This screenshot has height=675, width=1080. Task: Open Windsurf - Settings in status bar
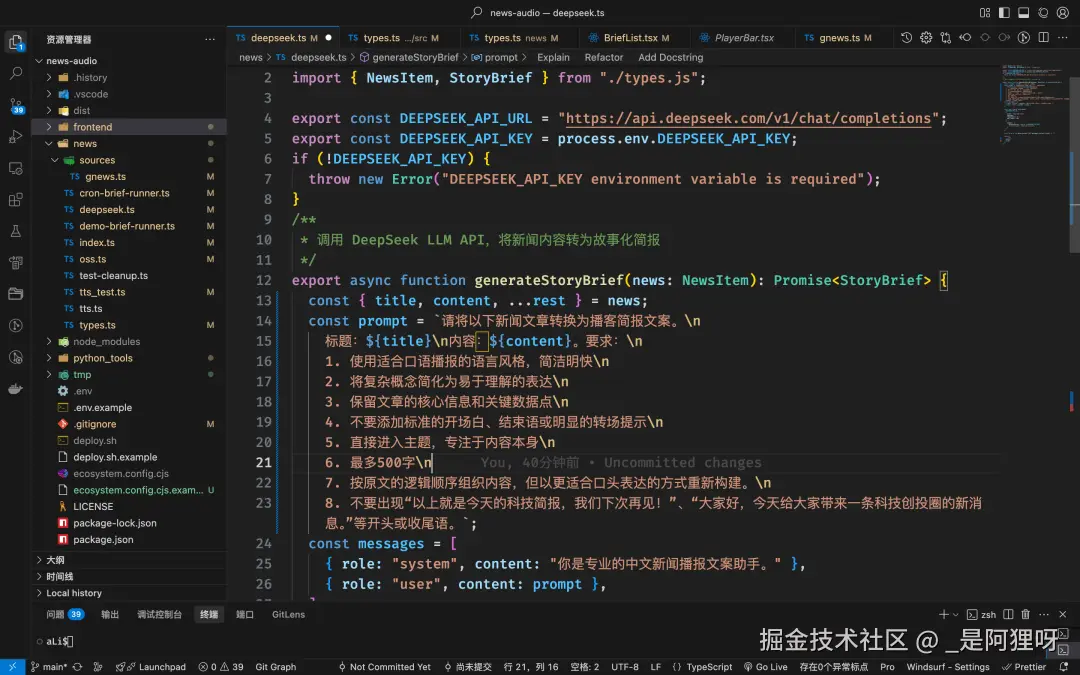(947, 667)
